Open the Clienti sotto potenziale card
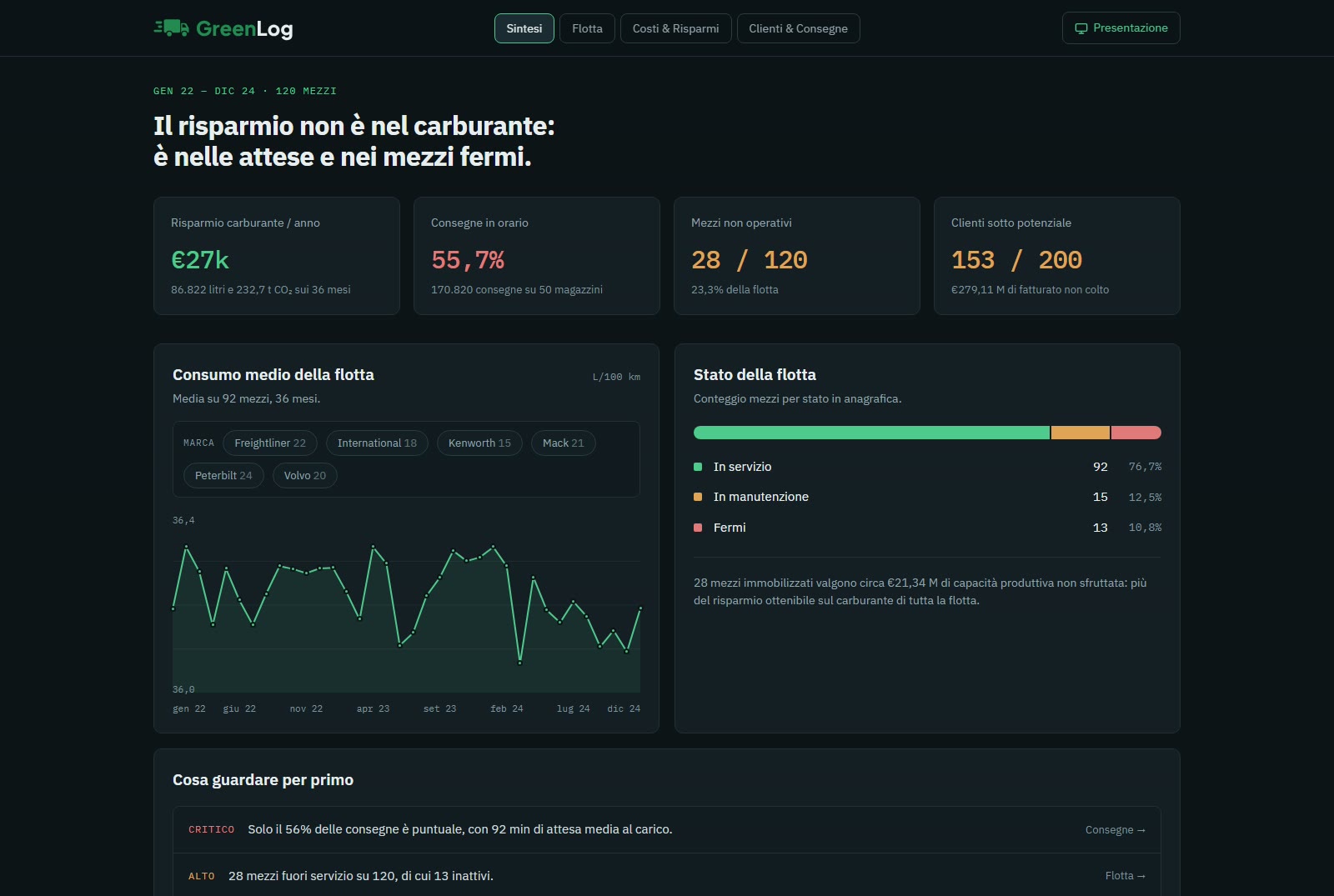Screen dimensions: 1334x896 point(1057,256)
